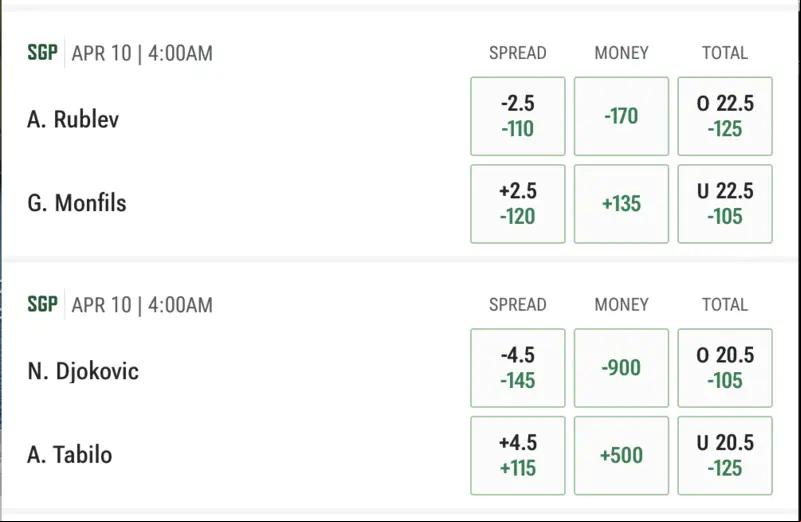
Task: Choose Over 22.5 total at -125
Action: click(x=725, y=116)
